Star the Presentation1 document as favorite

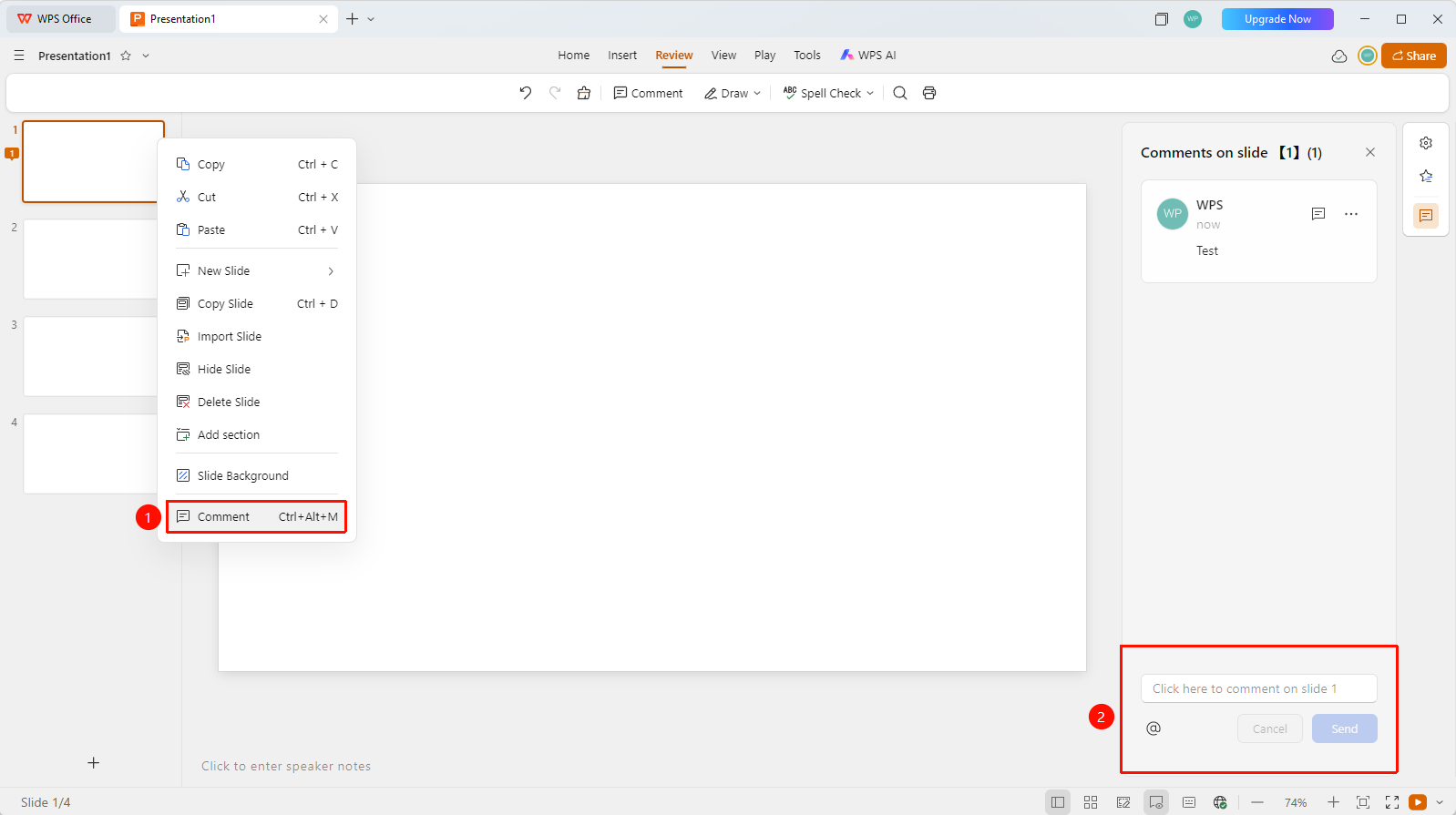tap(126, 56)
